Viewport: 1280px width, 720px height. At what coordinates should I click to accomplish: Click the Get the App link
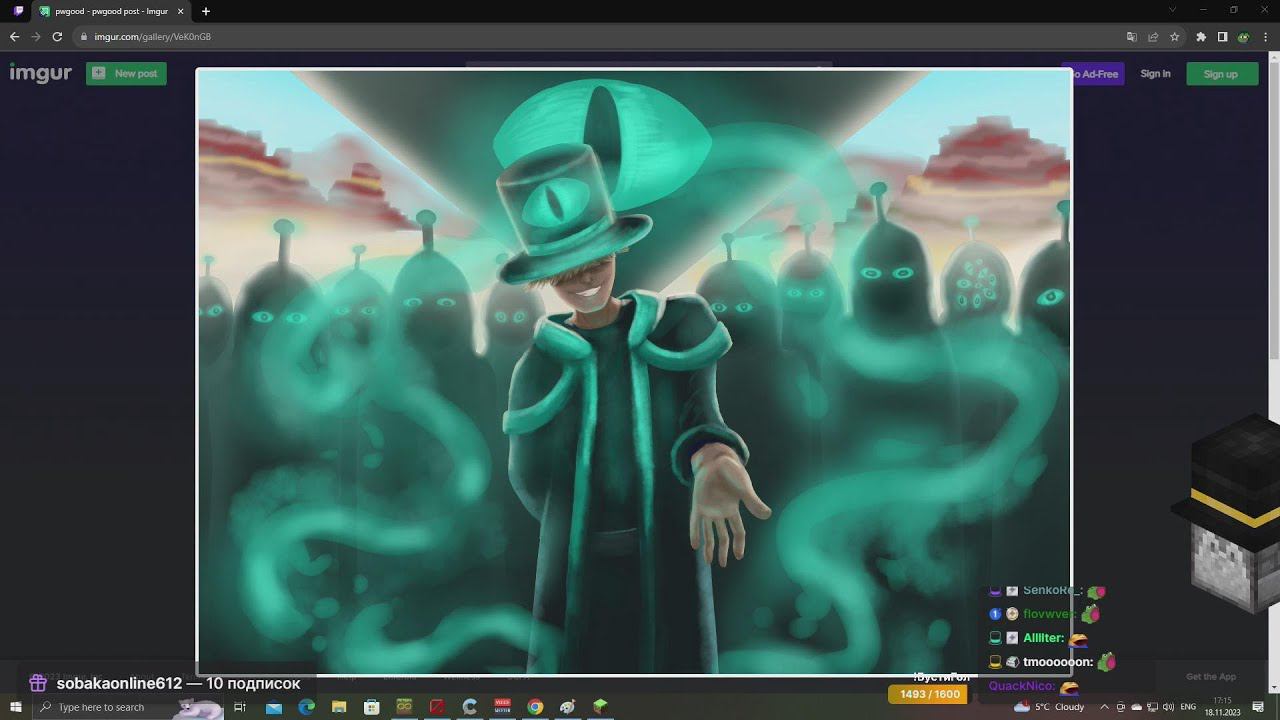(x=1211, y=677)
